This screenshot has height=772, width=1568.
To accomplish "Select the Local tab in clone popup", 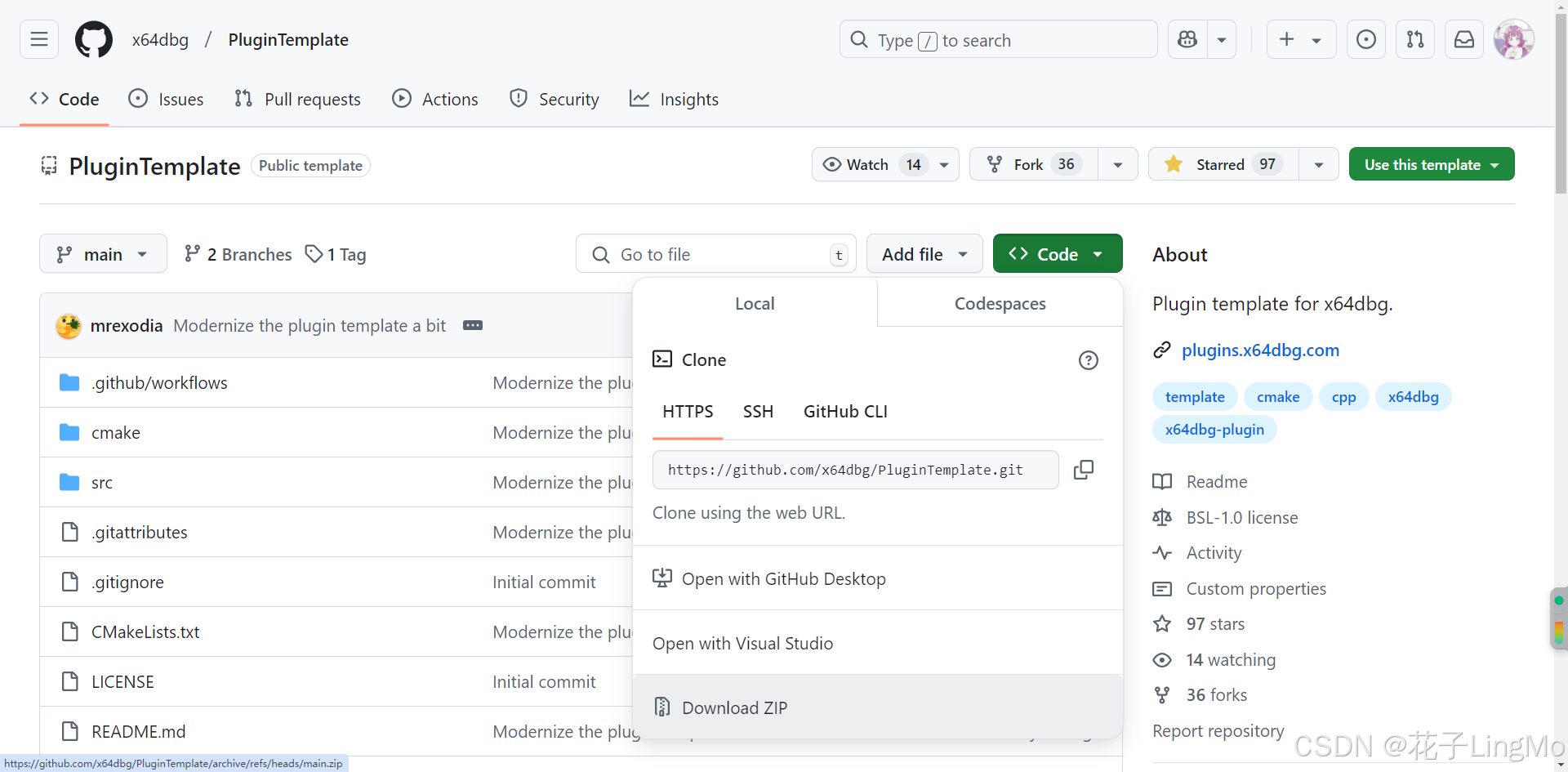I will coord(755,304).
